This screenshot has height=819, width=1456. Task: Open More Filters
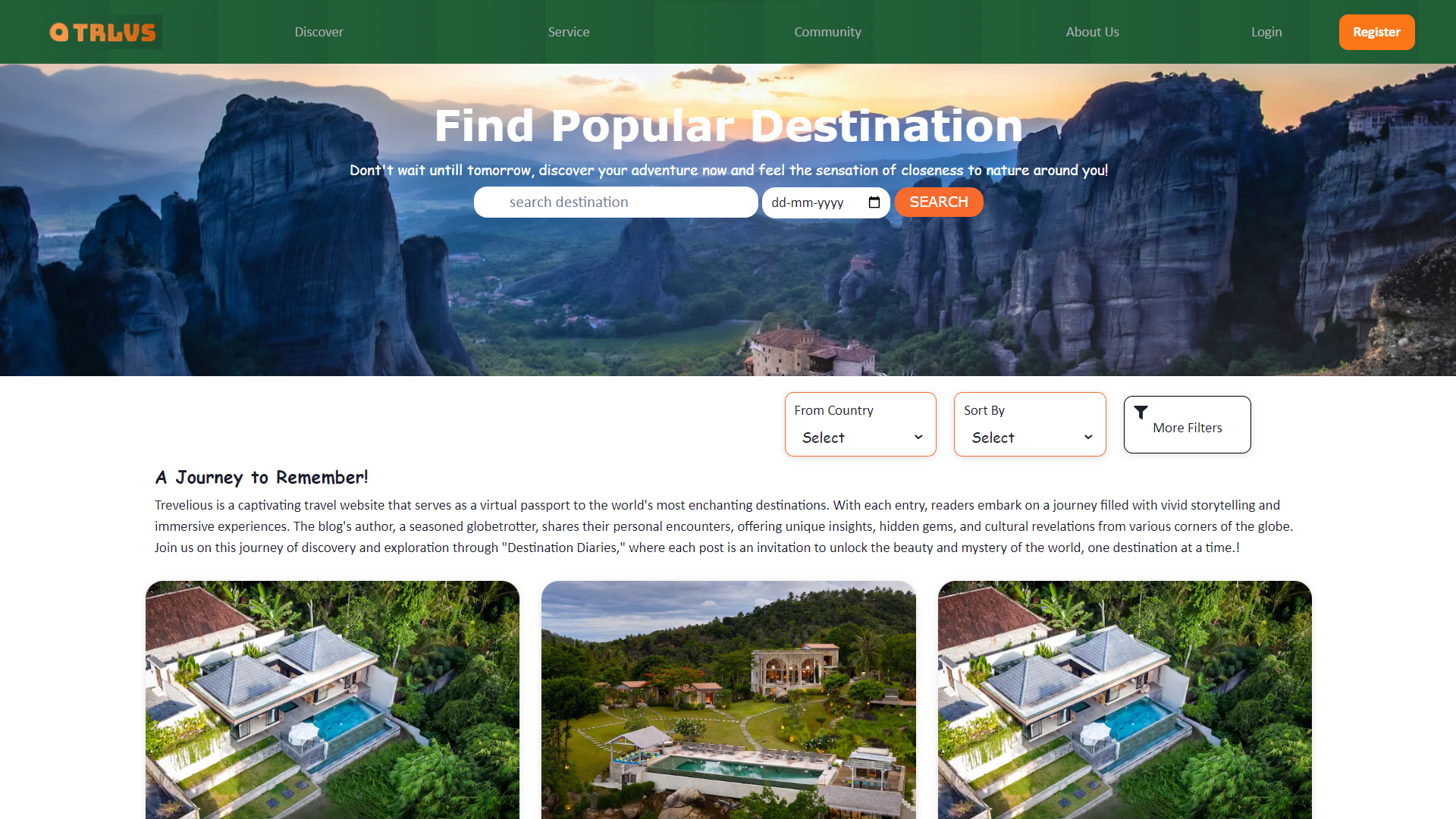pos(1187,425)
